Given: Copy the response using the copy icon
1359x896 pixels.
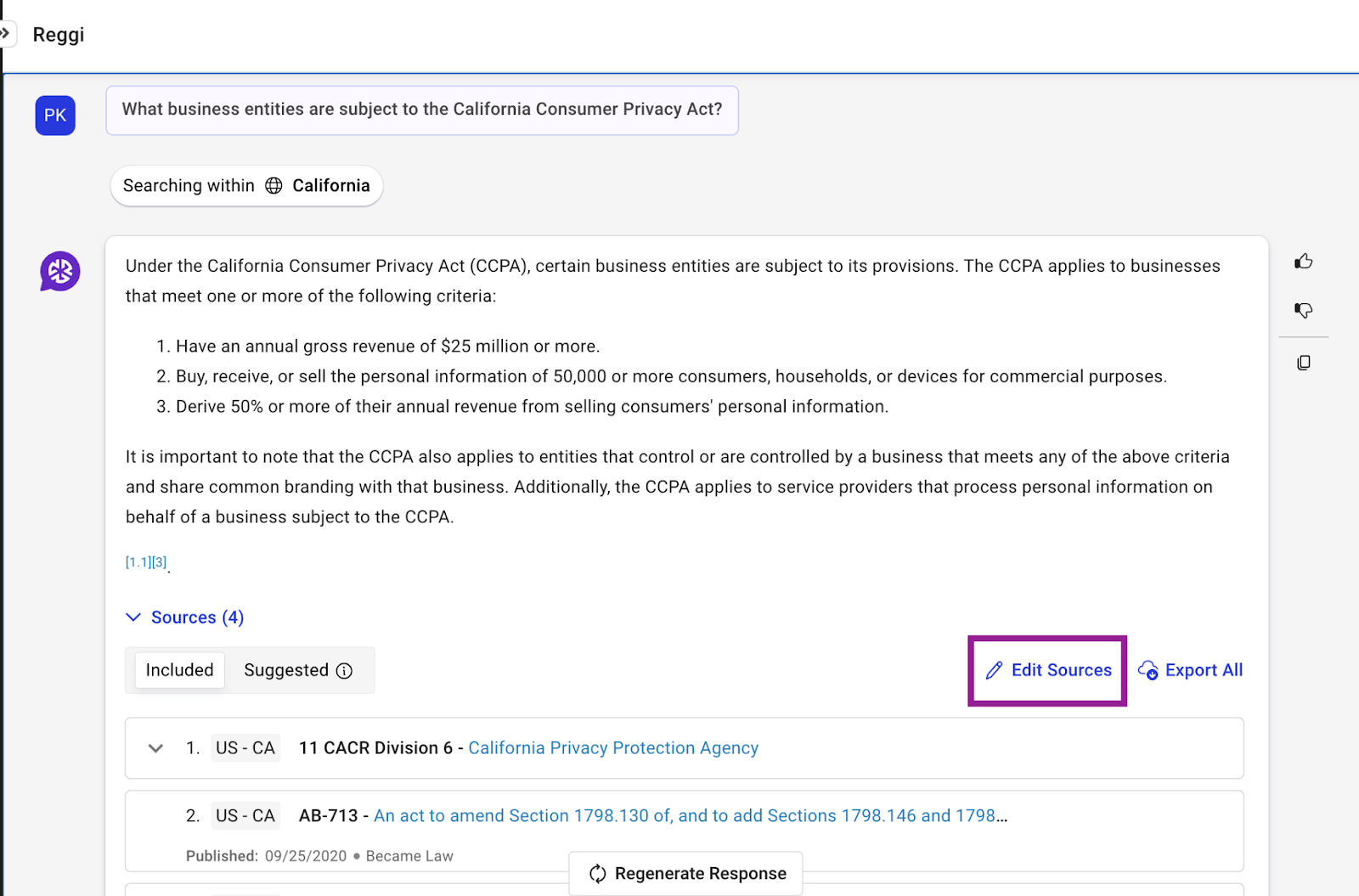Looking at the screenshot, I should click(x=1303, y=363).
